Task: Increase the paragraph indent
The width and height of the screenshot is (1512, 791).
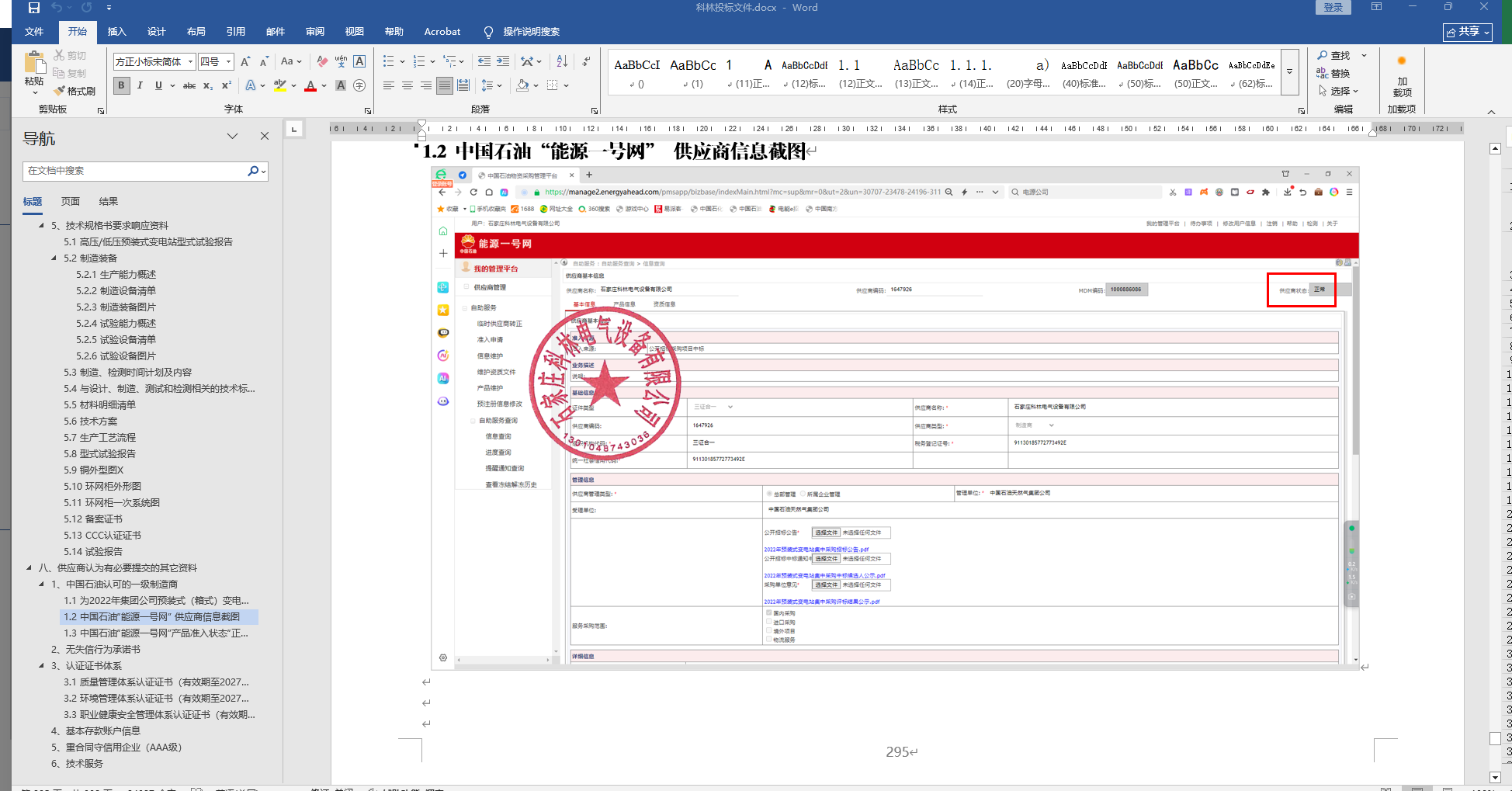Action: (503, 61)
